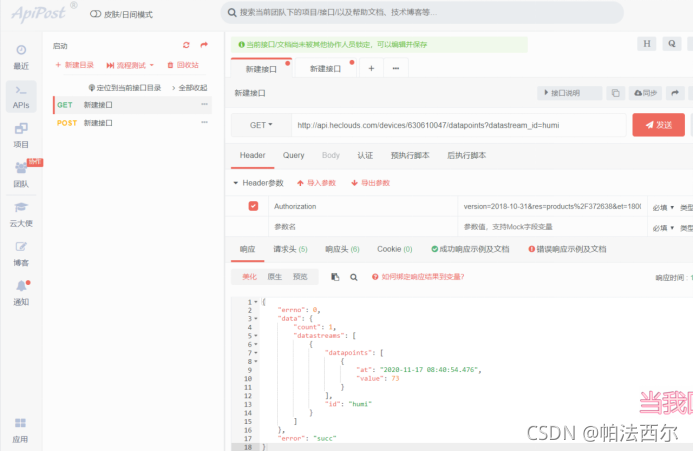
Task: Uncheck the Authorization header checkbox
Action: point(253,206)
